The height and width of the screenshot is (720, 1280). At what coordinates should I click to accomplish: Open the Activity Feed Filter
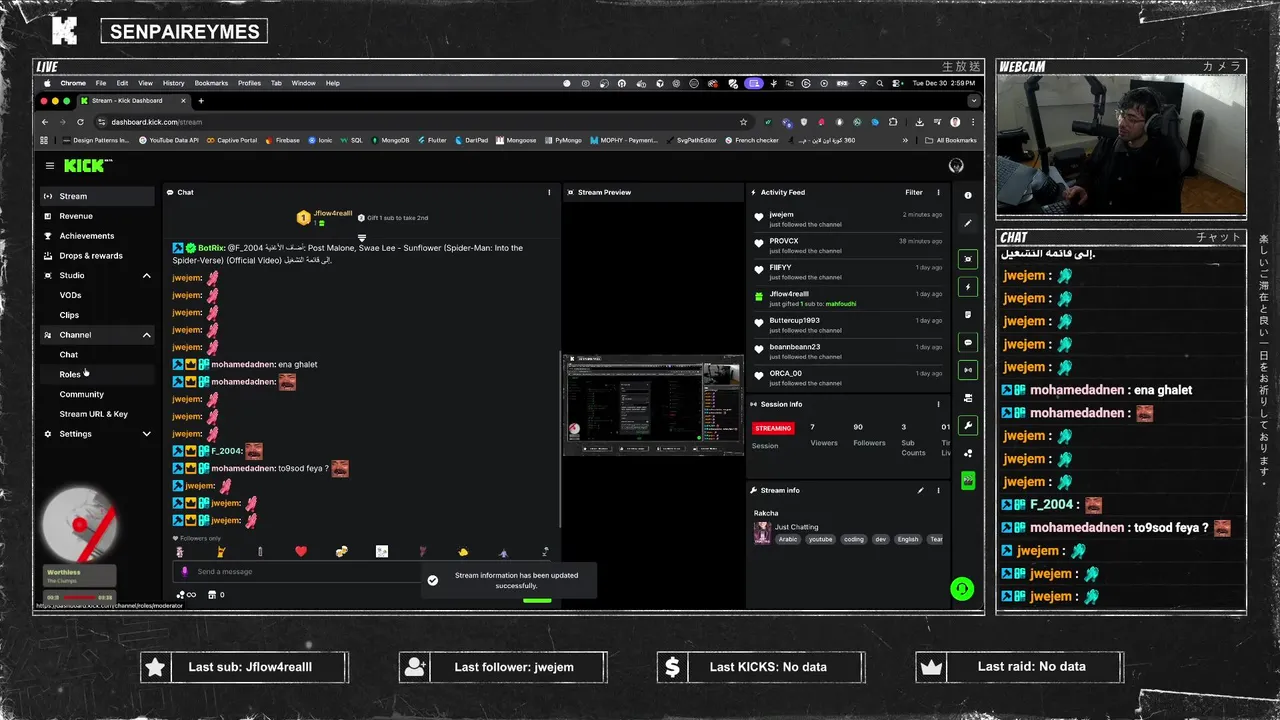914,192
